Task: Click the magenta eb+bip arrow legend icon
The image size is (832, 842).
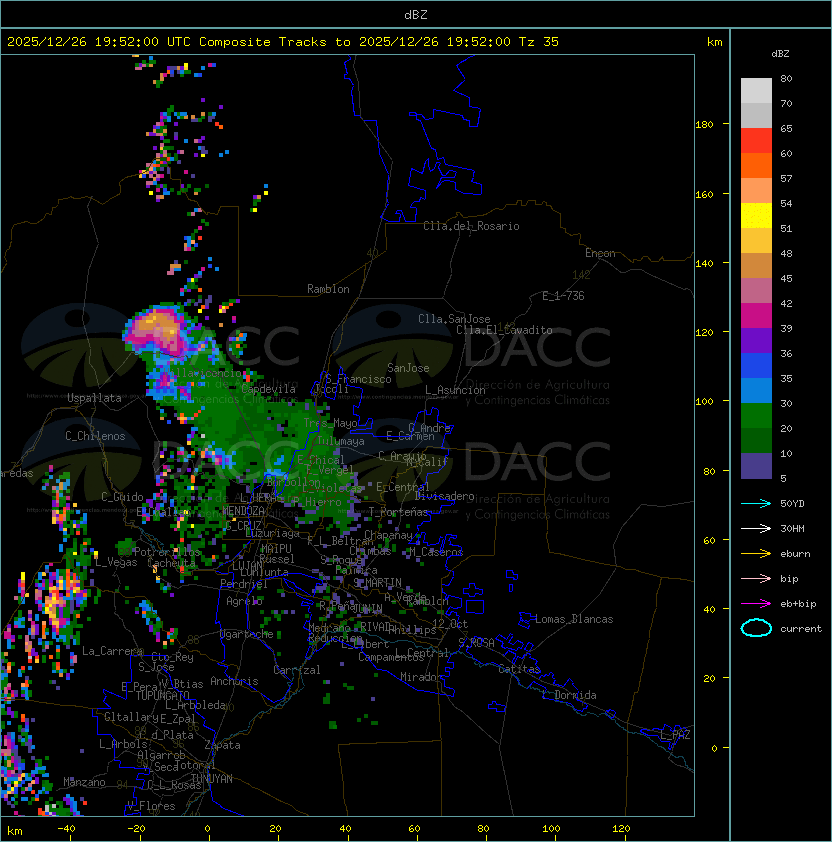Action: tap(756, 604)
